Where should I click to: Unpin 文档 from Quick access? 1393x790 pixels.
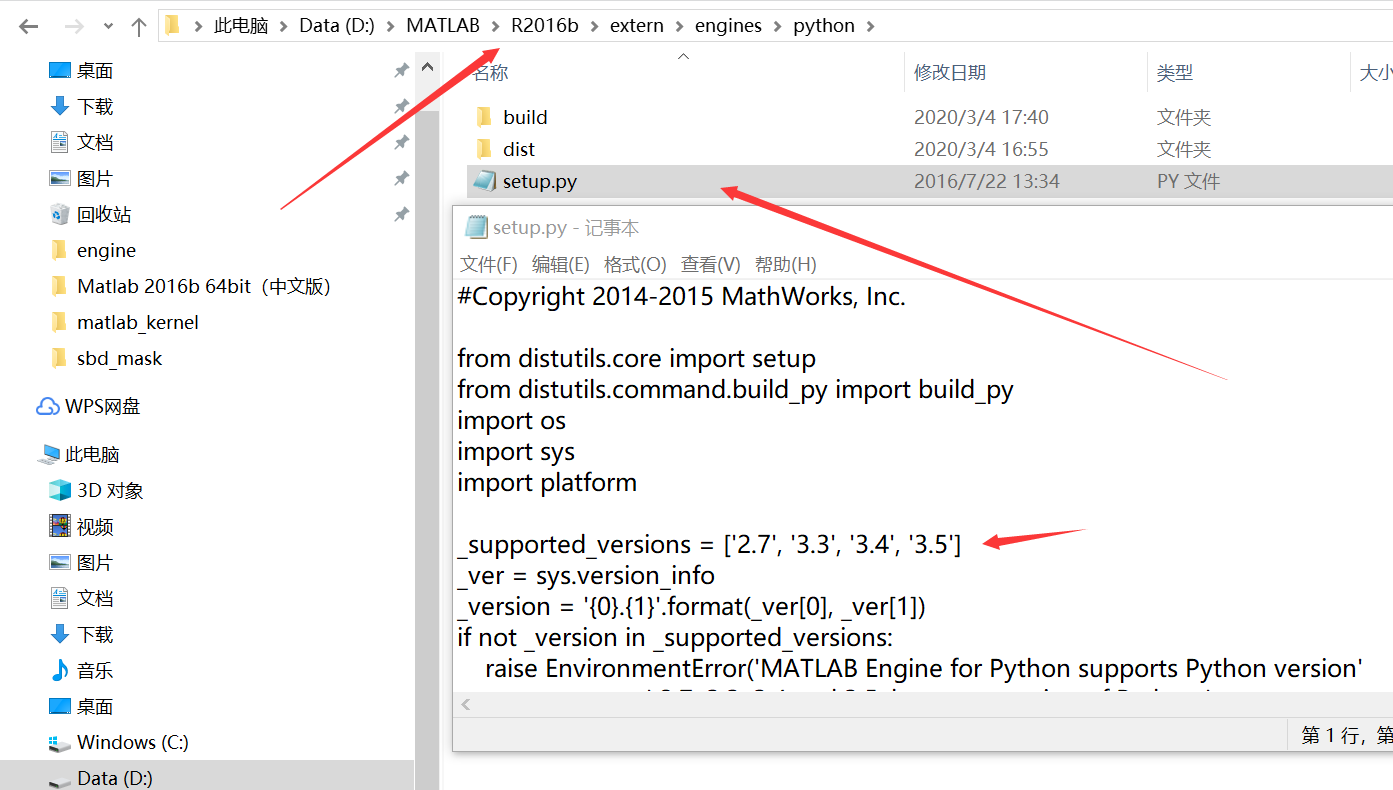click(x=401, y=141)
